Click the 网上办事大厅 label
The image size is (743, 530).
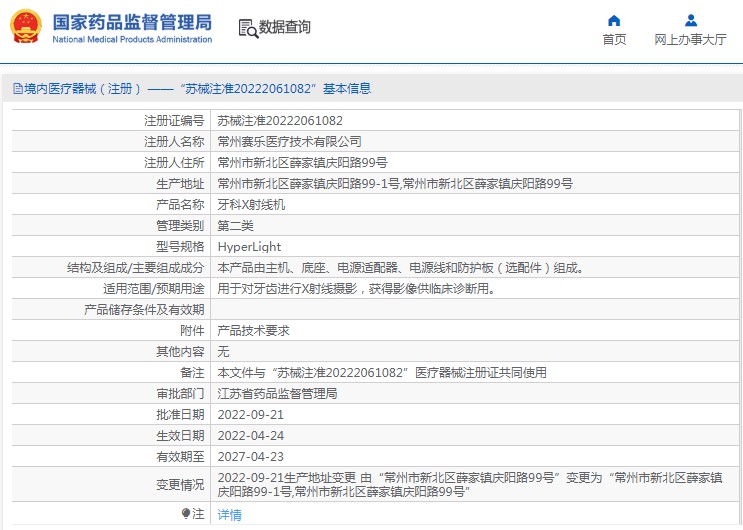[690, 39]
